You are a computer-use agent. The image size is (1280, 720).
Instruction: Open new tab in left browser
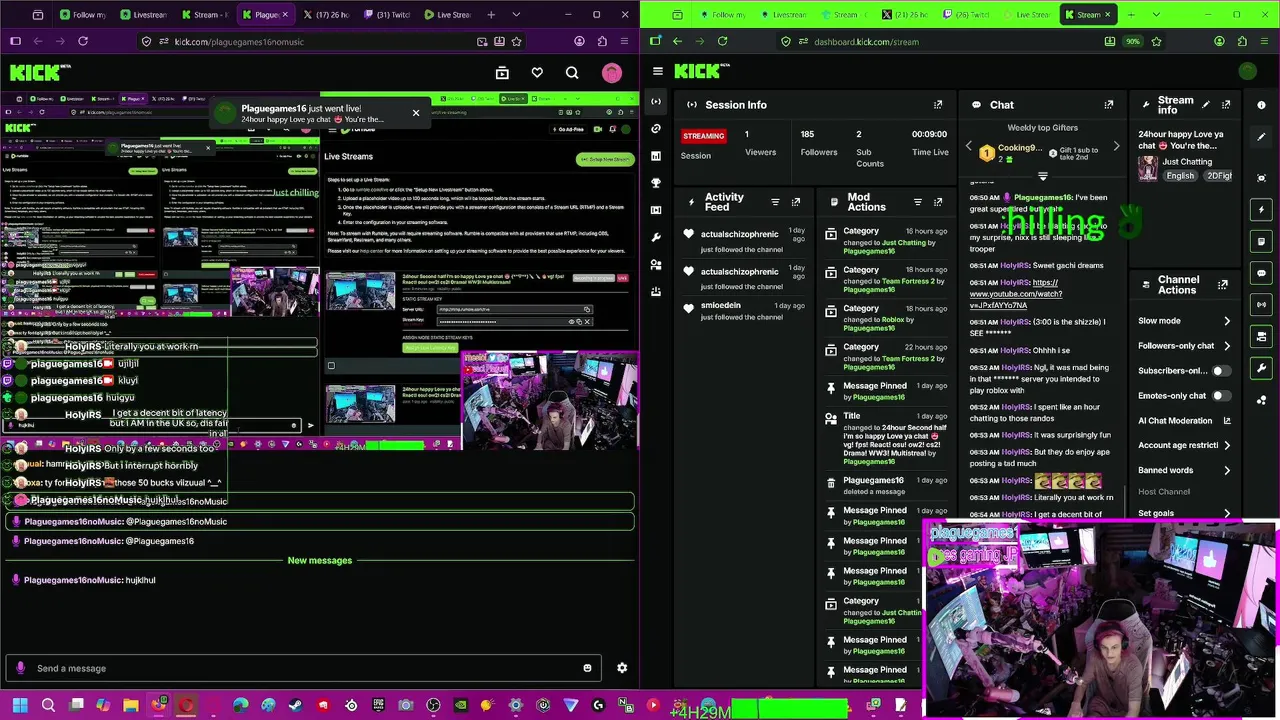(491, 14)
